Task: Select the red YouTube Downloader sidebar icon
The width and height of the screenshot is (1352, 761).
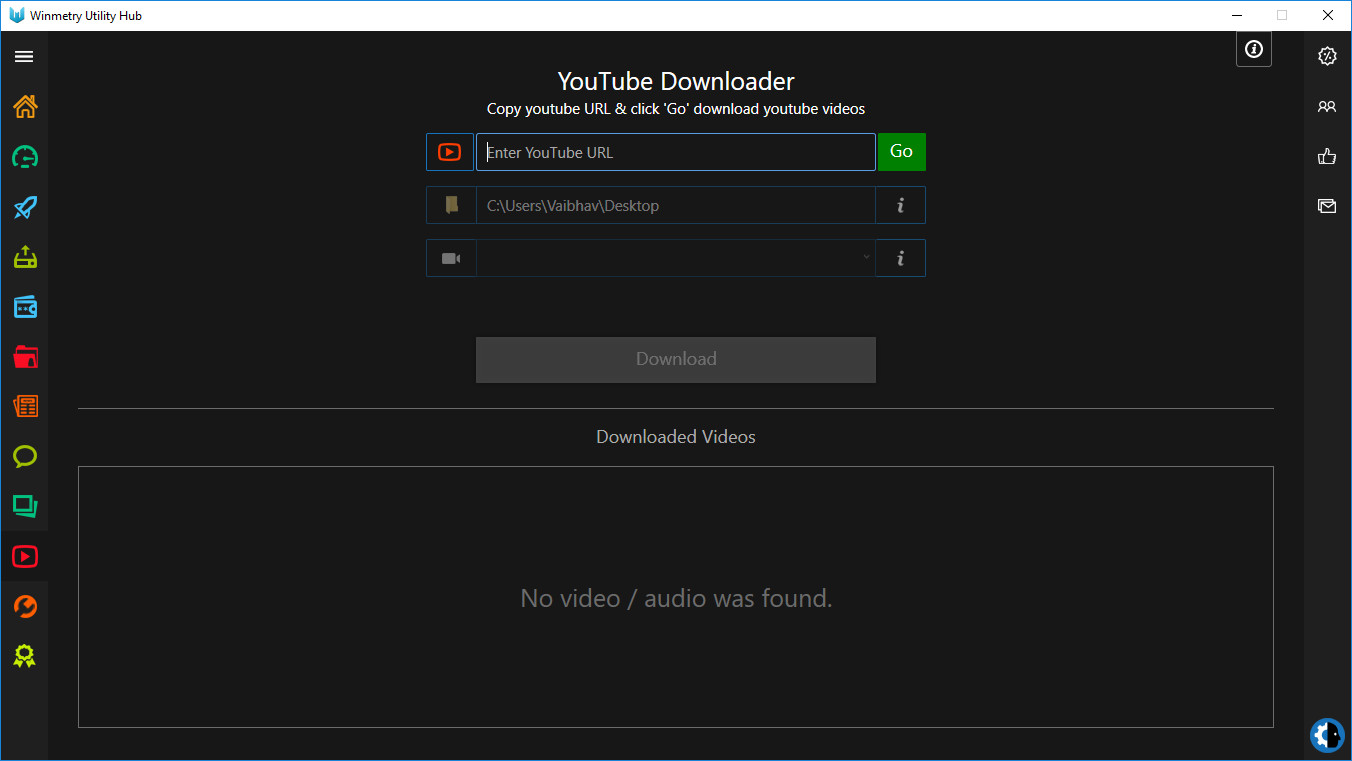Action: pos(25,557)
